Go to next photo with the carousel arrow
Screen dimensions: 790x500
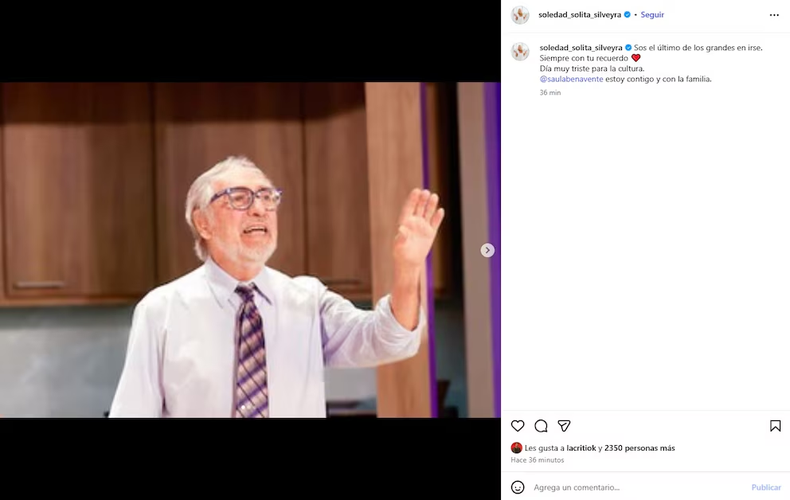pyautogui.click(x=487, y=250)
